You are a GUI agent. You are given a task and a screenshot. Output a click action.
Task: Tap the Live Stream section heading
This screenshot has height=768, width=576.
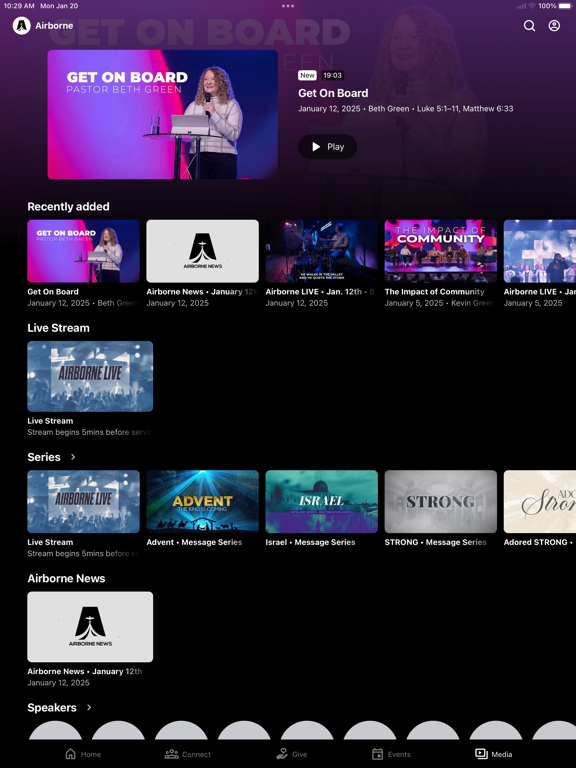58,328
